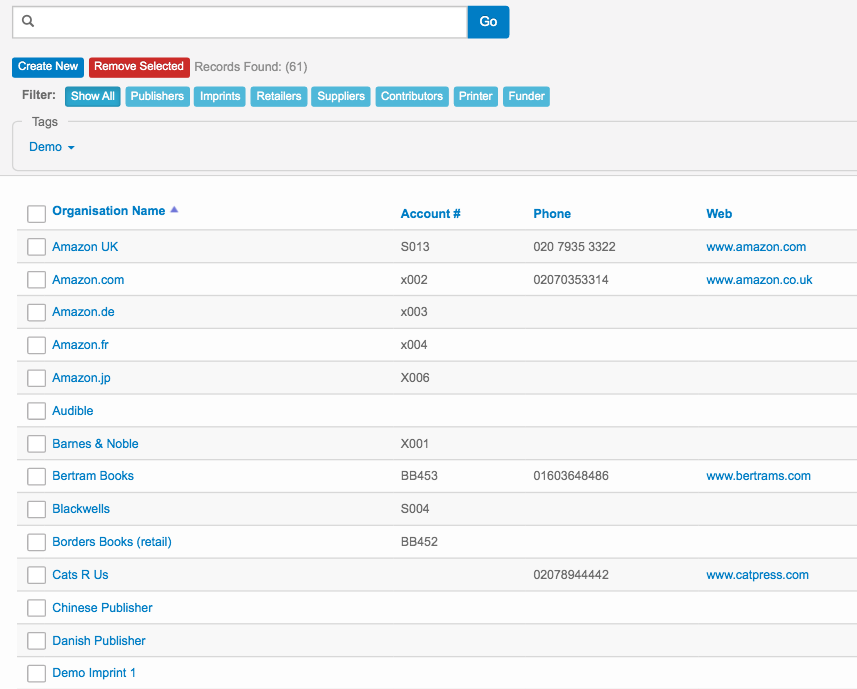Open the Amazon.jp organisation

pos(81,378)
